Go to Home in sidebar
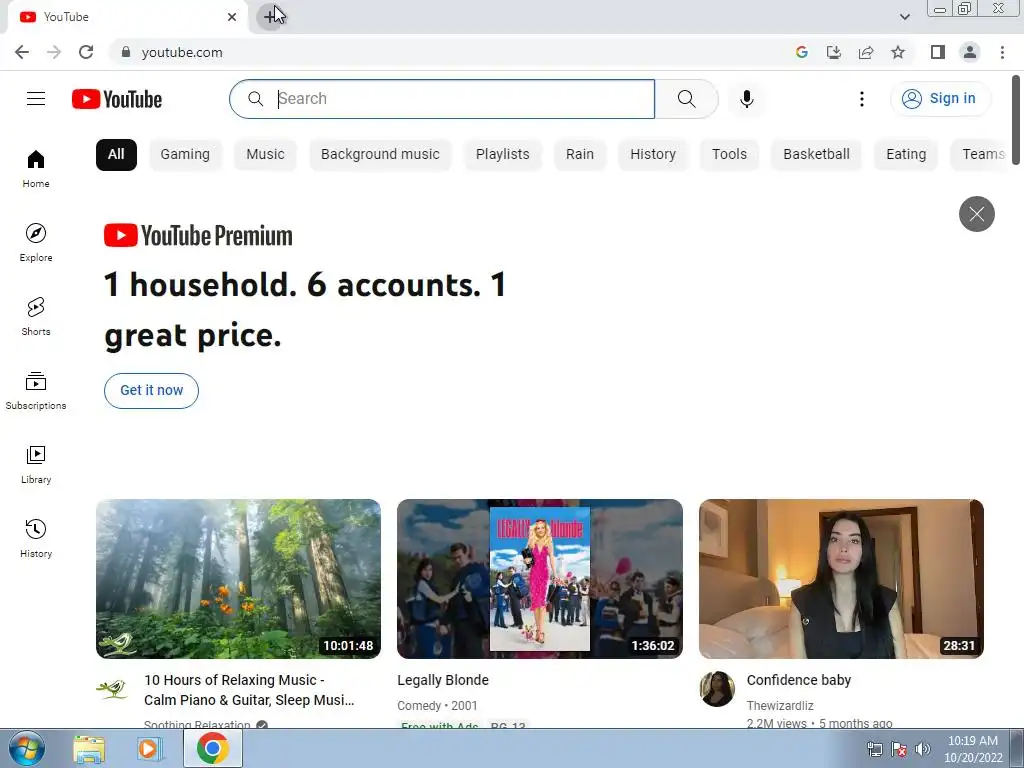Image resolution: width=1024 pixels, height=768 pixels. tap(36, 168)
